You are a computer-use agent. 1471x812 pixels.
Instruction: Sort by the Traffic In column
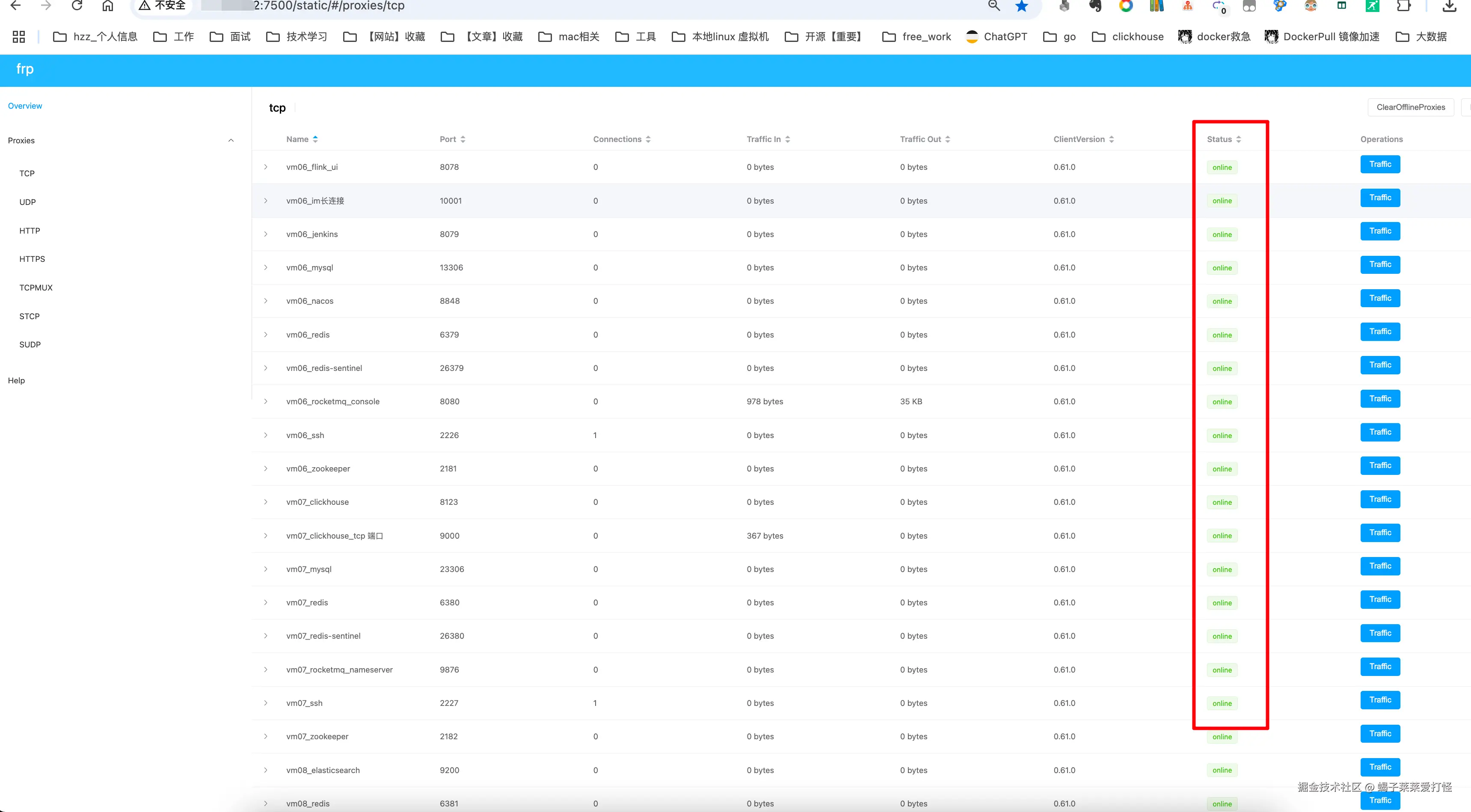click(x=787, y=139)
